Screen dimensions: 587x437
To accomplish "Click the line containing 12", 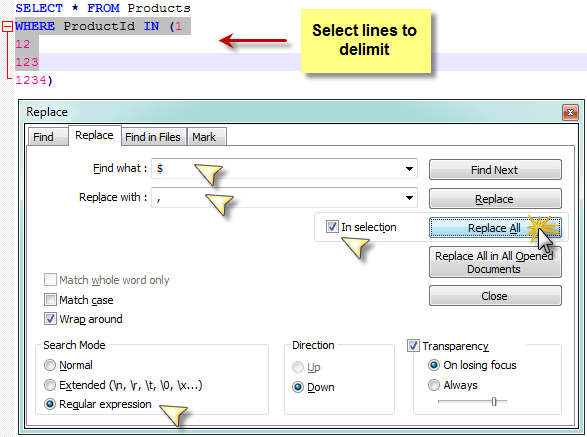I will coord(22,44).
